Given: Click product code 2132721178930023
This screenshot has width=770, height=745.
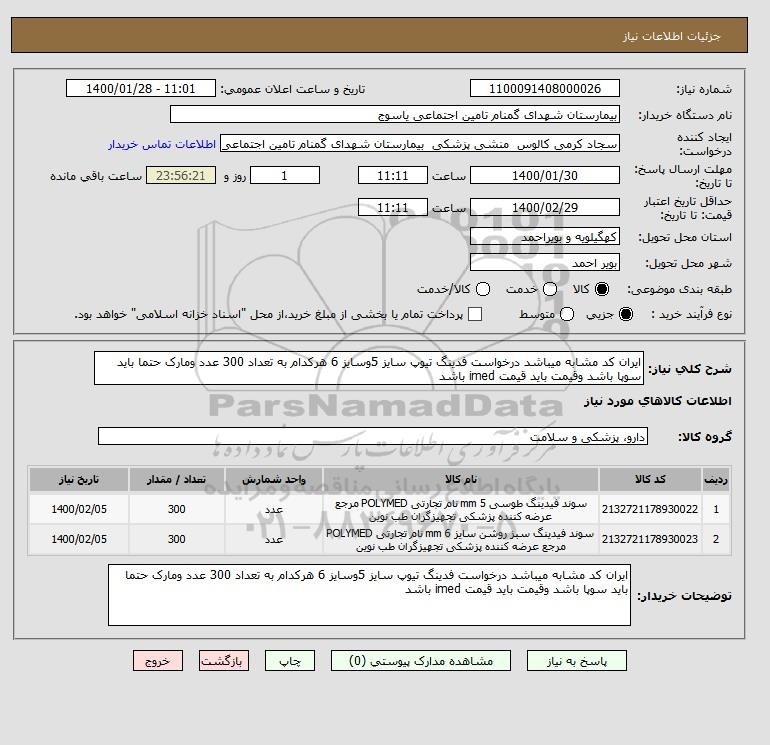Looking at the screenshot, I should pyautogui.click(x=650, y=539).
